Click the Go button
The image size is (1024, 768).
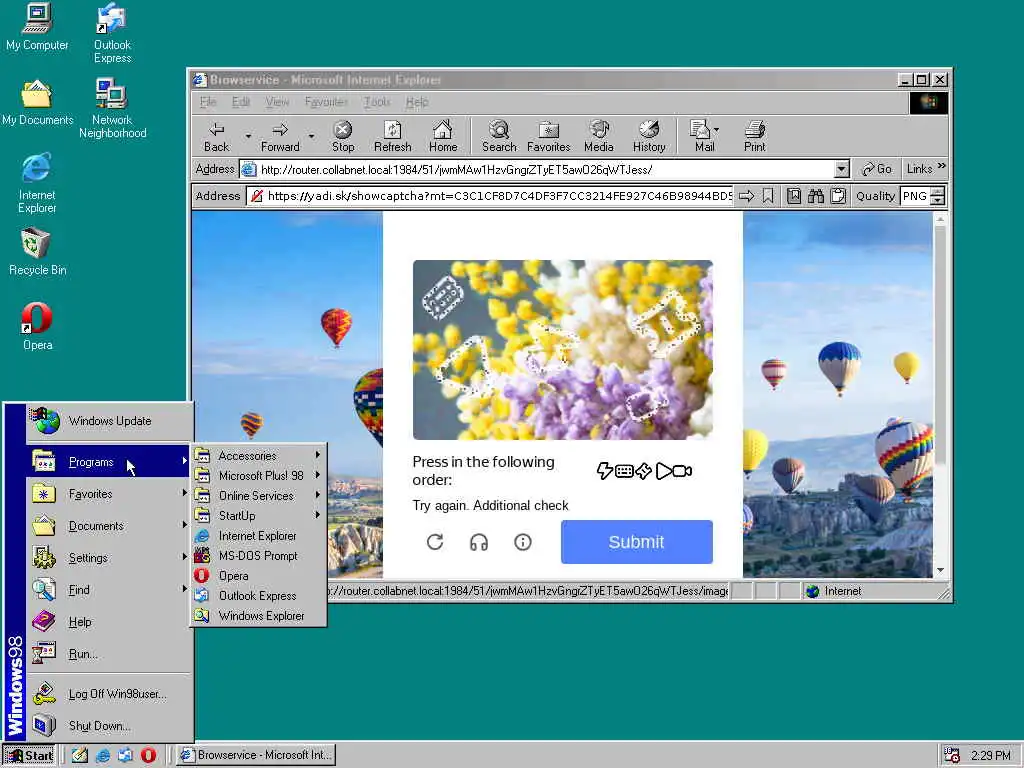pos(876,169)
